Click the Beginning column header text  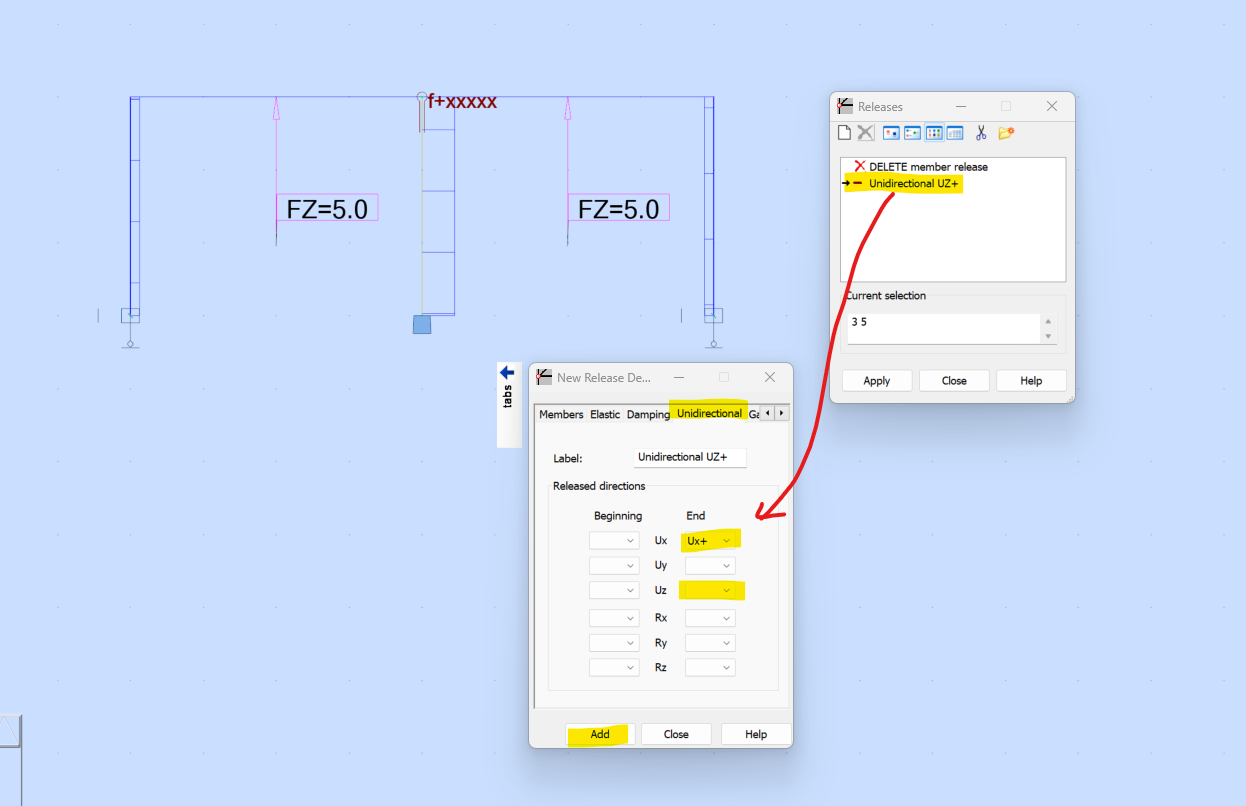618,516
